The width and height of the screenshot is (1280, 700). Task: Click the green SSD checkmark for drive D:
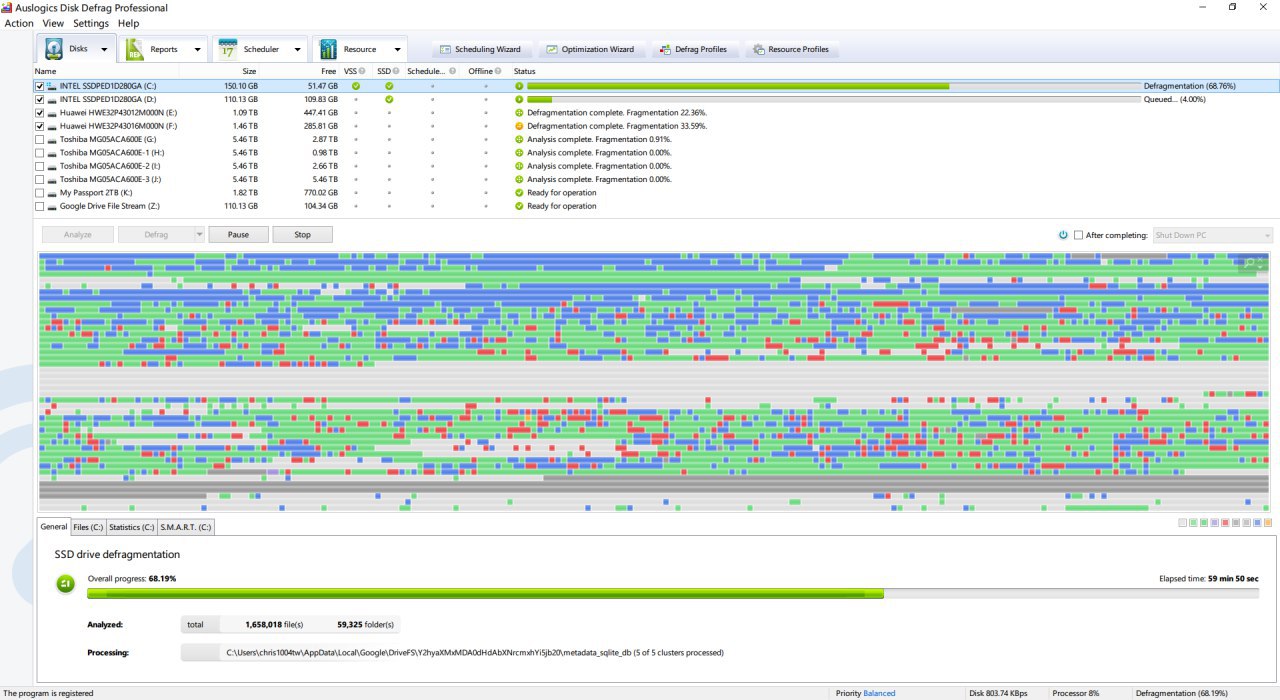tap(389, 99)
